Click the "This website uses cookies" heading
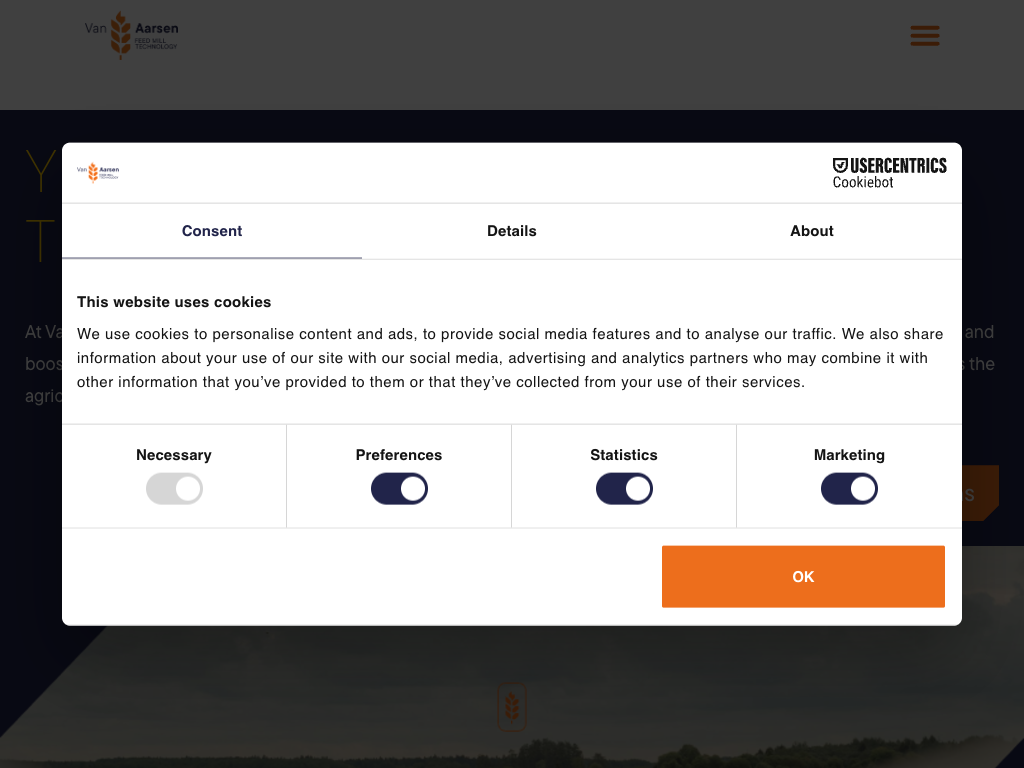This screenshot has width=1024, height=768. pyautogui.click(x=174, y=302)
